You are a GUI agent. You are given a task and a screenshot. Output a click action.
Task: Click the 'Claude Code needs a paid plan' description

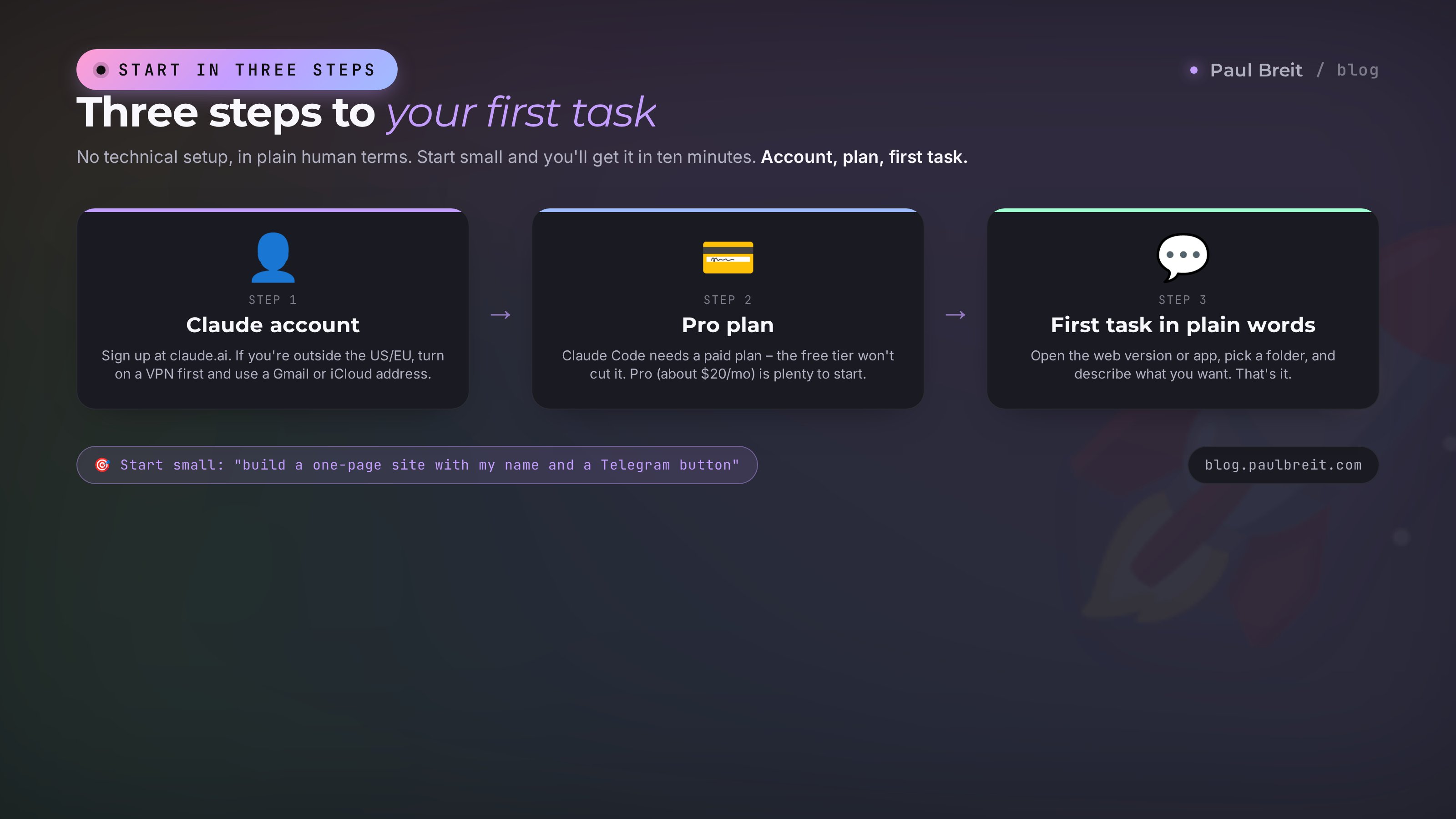[728, 364]
